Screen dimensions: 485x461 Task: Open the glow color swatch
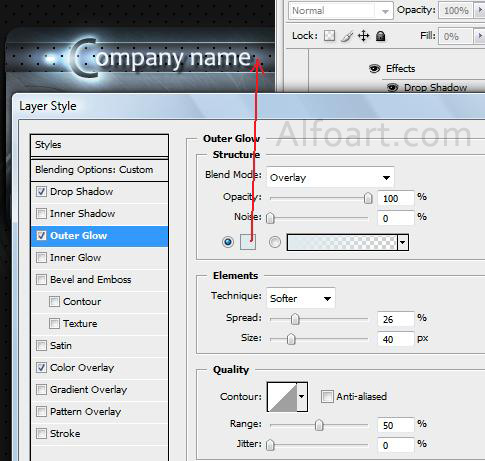click(248, 242)
